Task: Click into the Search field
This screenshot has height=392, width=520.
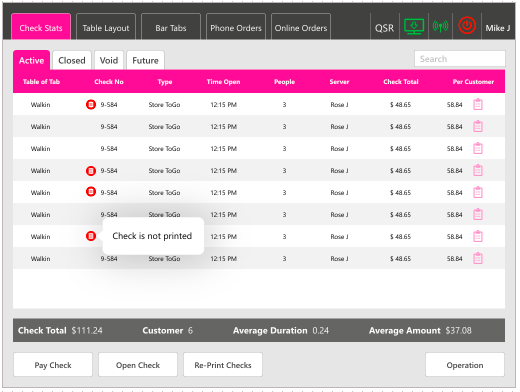Action: (x=460, y=59)
